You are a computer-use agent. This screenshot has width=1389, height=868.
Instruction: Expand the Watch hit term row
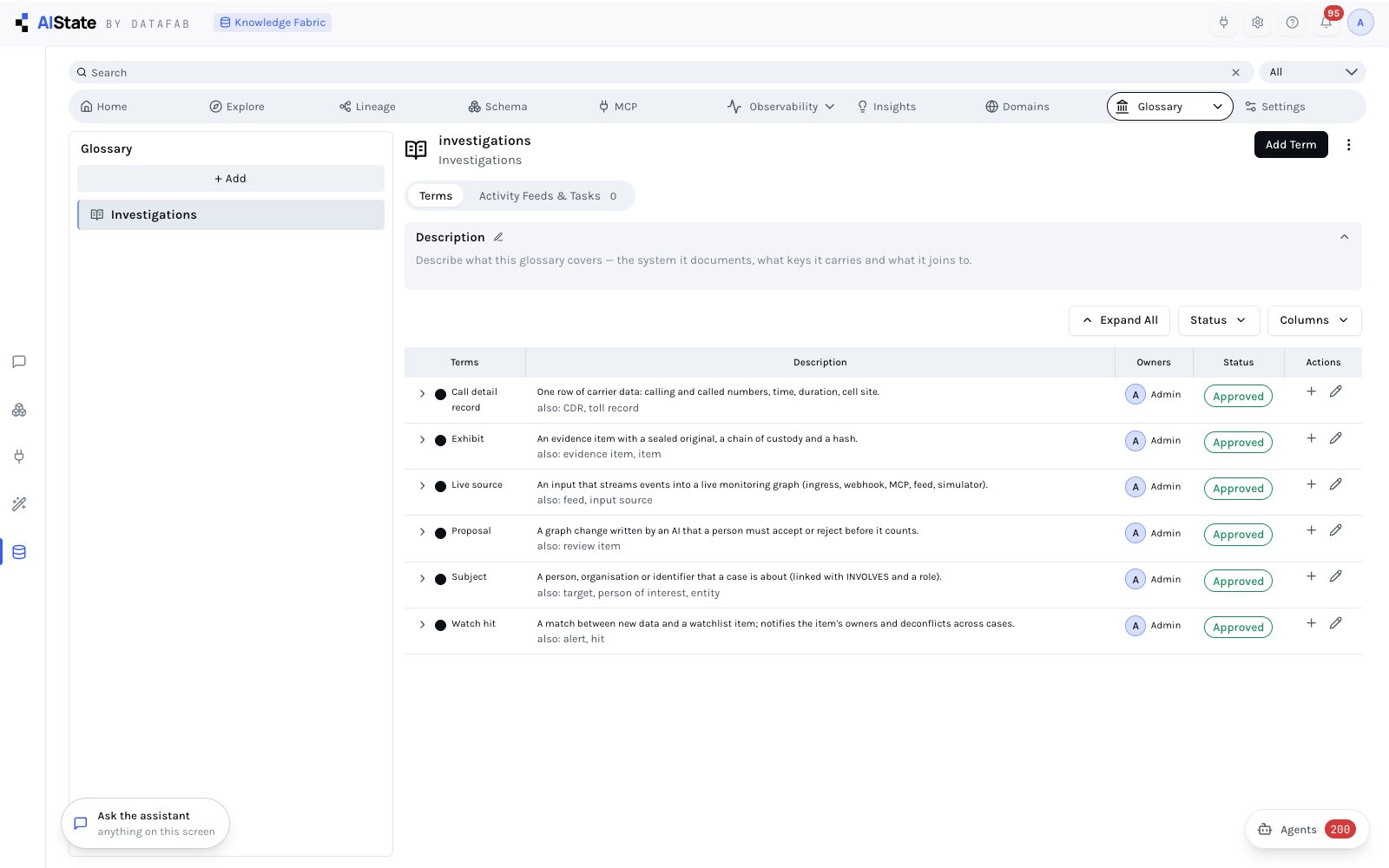pyautogui.click(x=423, y=625)
